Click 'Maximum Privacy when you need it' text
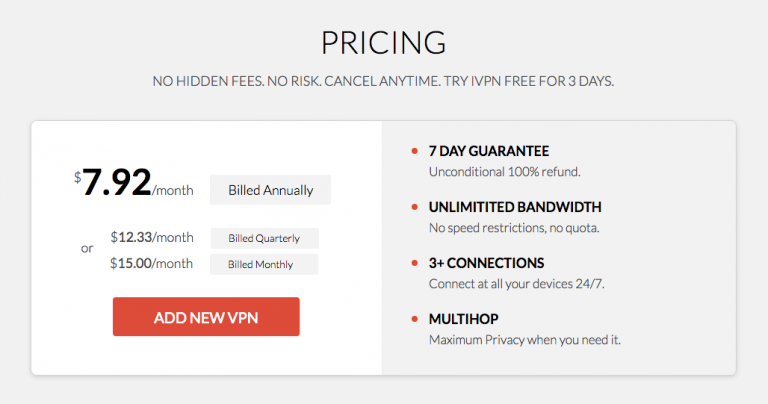Screen dimensions: 768x404 [525, 340]
